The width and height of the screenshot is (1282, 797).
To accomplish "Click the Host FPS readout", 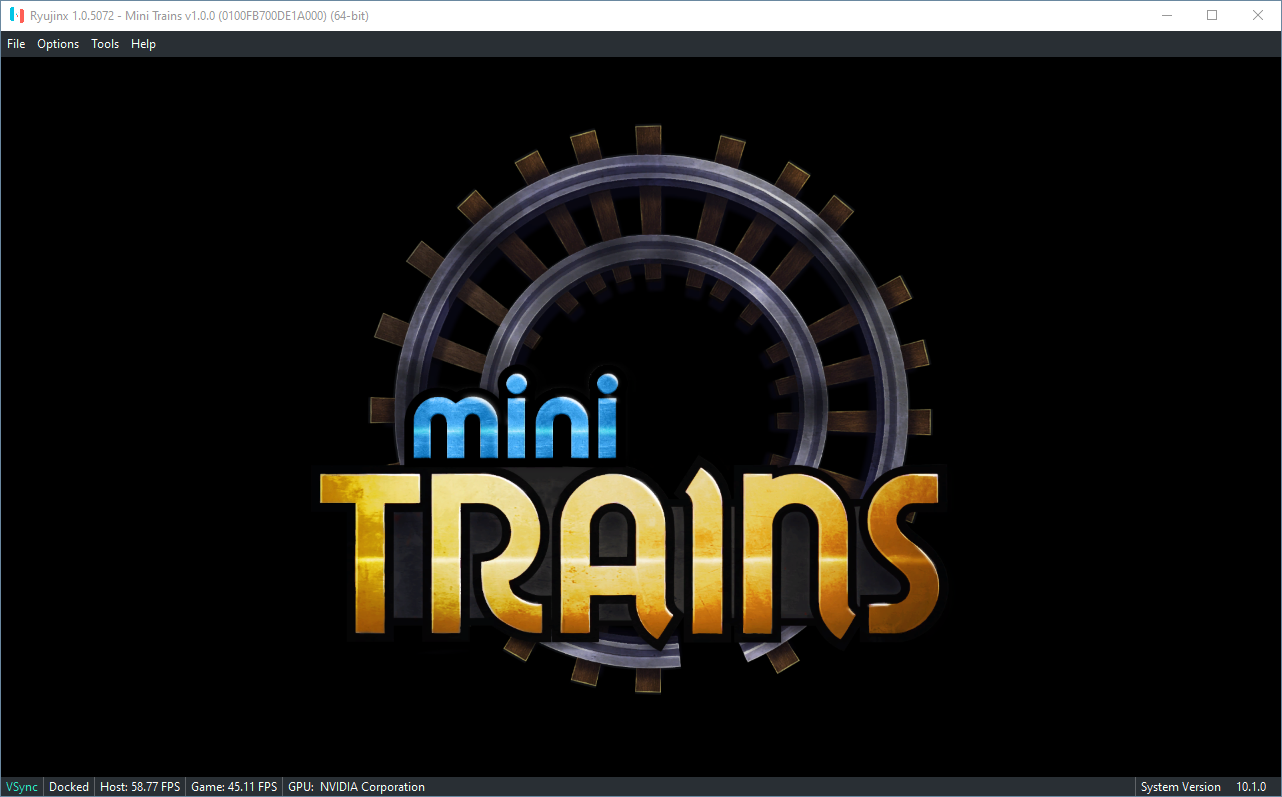I will [x=140, y=787].
